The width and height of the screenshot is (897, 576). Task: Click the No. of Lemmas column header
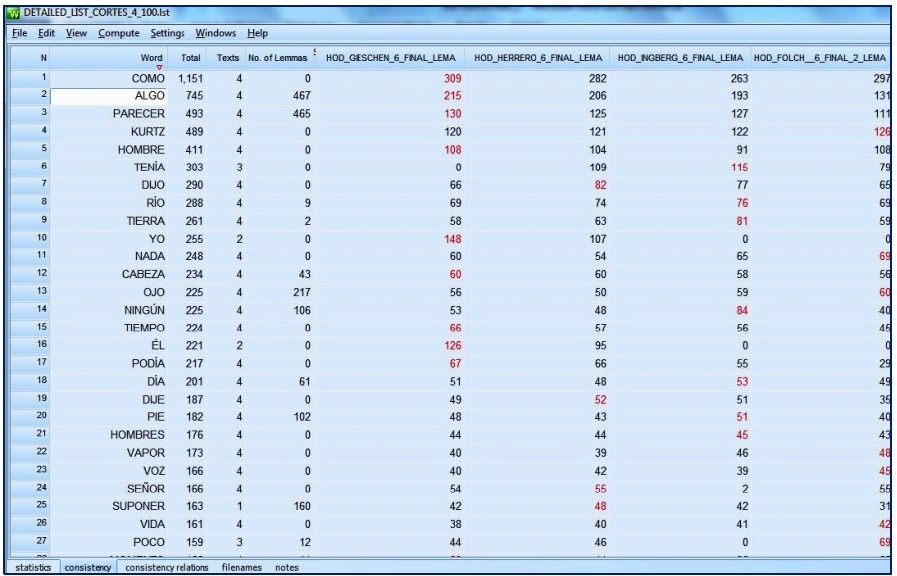[276, 60]
